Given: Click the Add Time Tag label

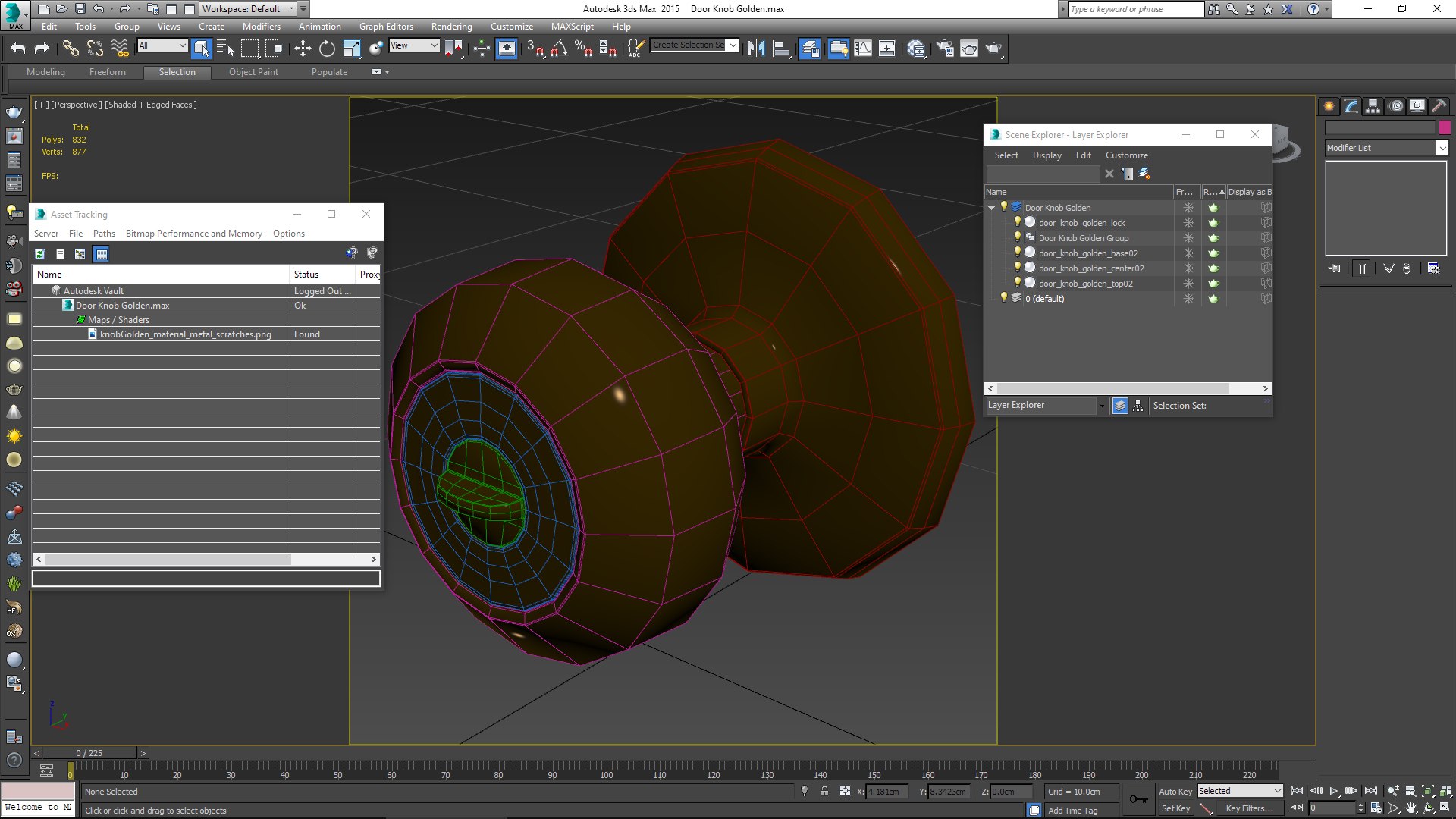Looking at the screenshot, I should click(x=1072, y=811).
